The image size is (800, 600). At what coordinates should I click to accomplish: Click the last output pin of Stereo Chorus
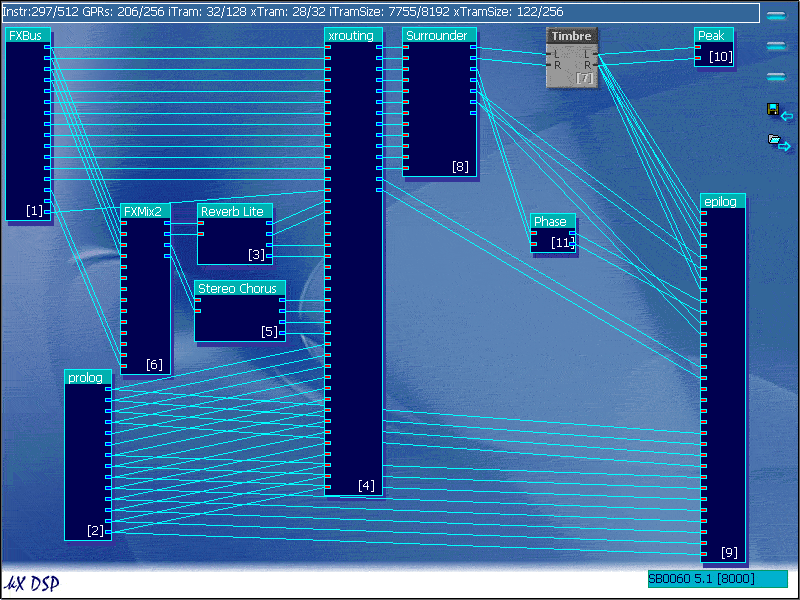point(282,333)
